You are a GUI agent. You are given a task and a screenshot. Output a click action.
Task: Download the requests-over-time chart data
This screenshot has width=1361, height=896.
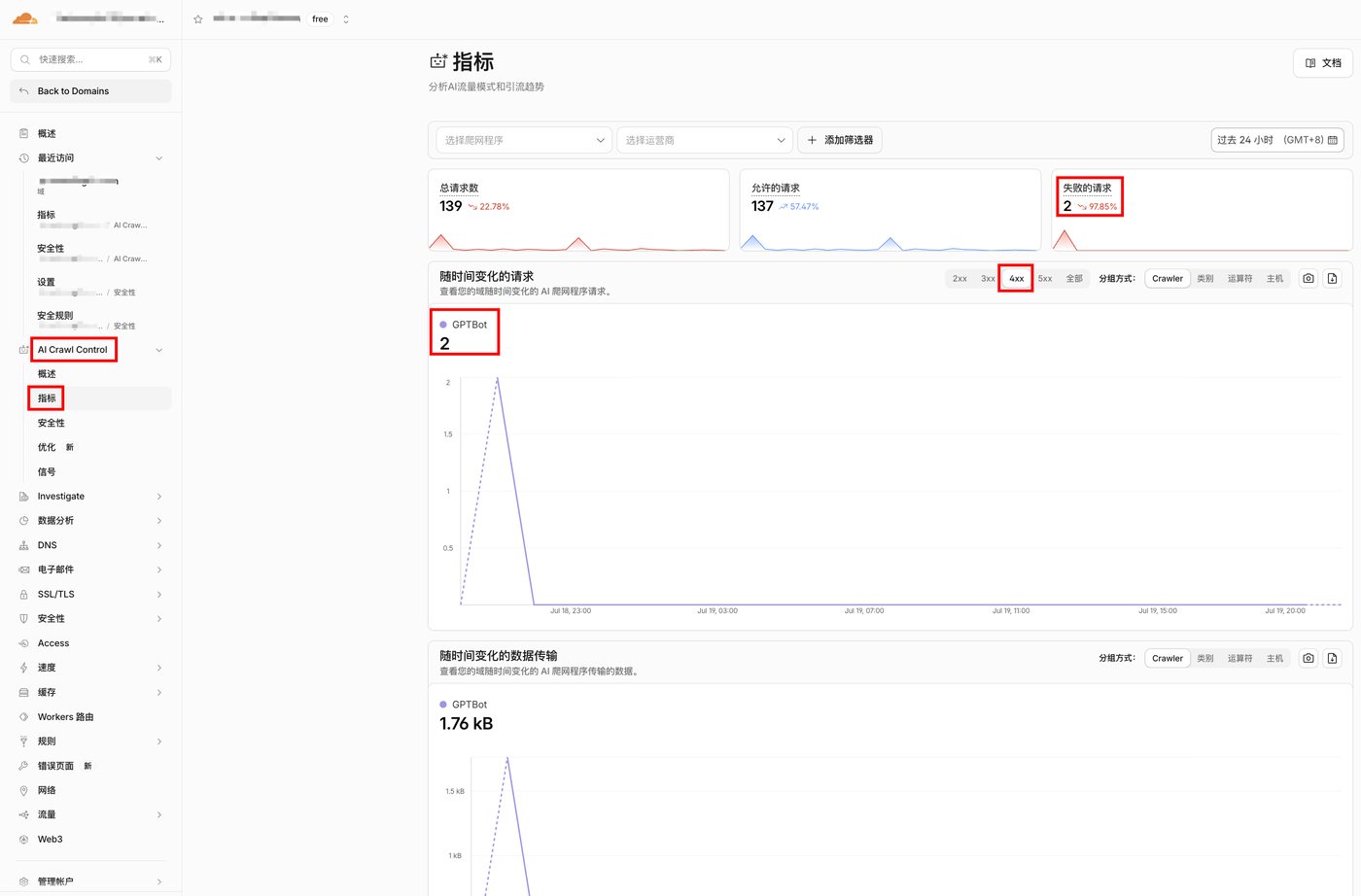[x=1332, y=279]
